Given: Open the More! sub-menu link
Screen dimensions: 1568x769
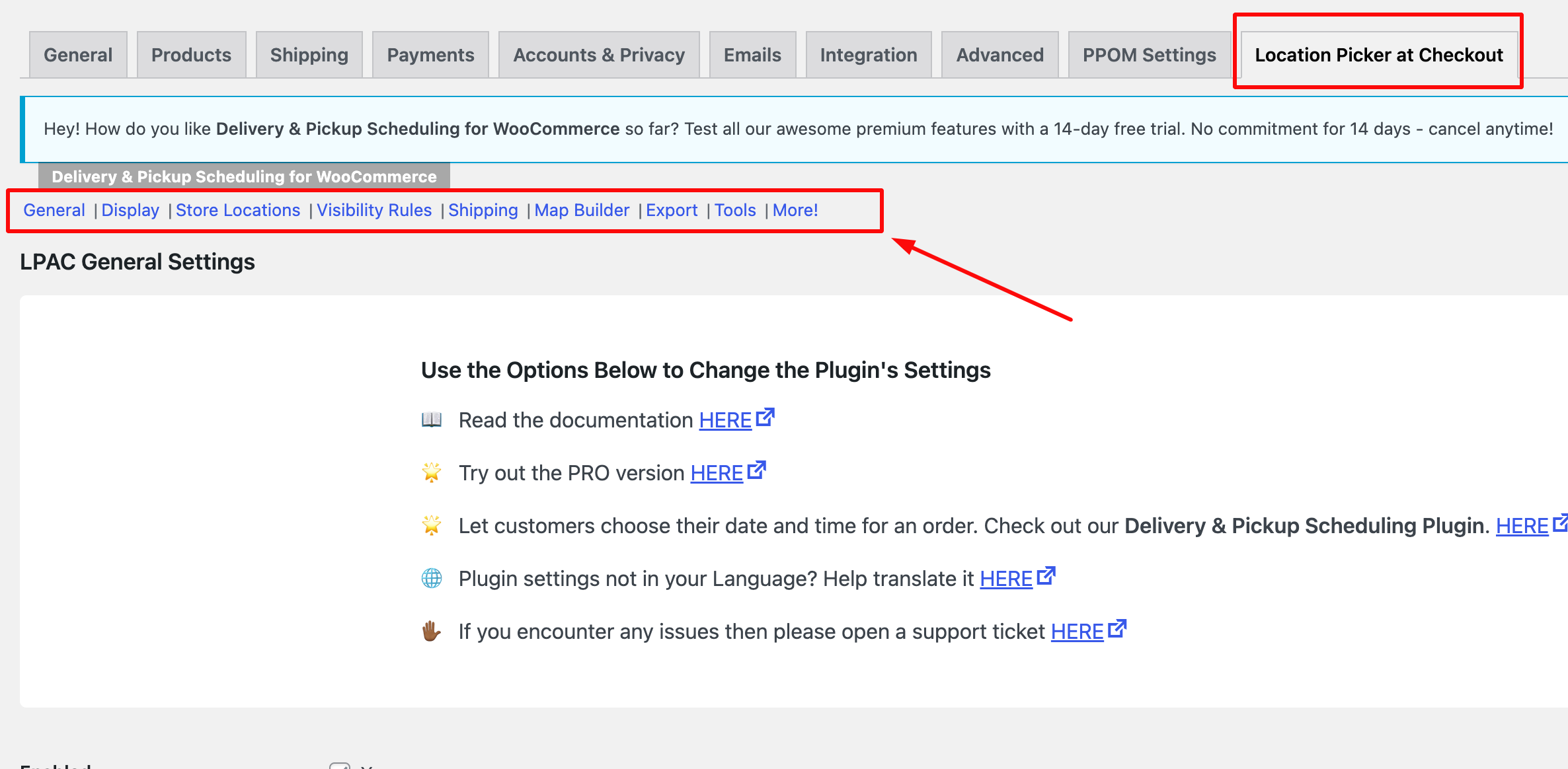Looking at the screenshot, I should click(x=795, y=210).
